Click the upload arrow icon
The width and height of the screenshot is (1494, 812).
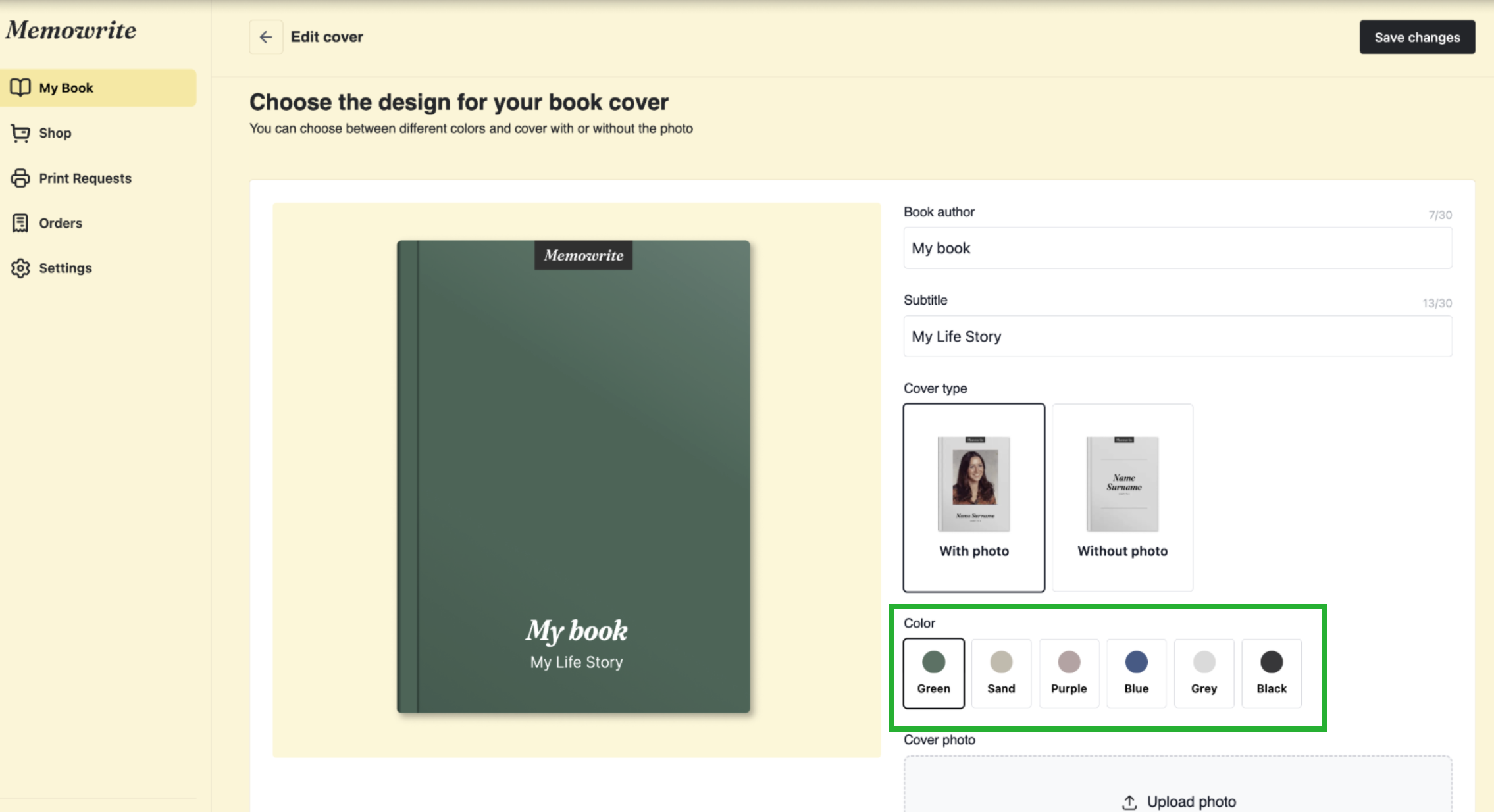click(1129, 801)
